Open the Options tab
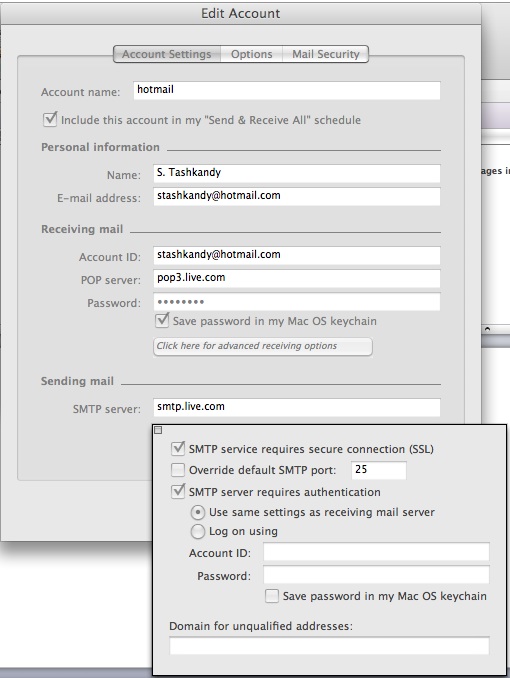Viewport: 510px width, 678px height. pyautogui.click(x=252, y=54)
